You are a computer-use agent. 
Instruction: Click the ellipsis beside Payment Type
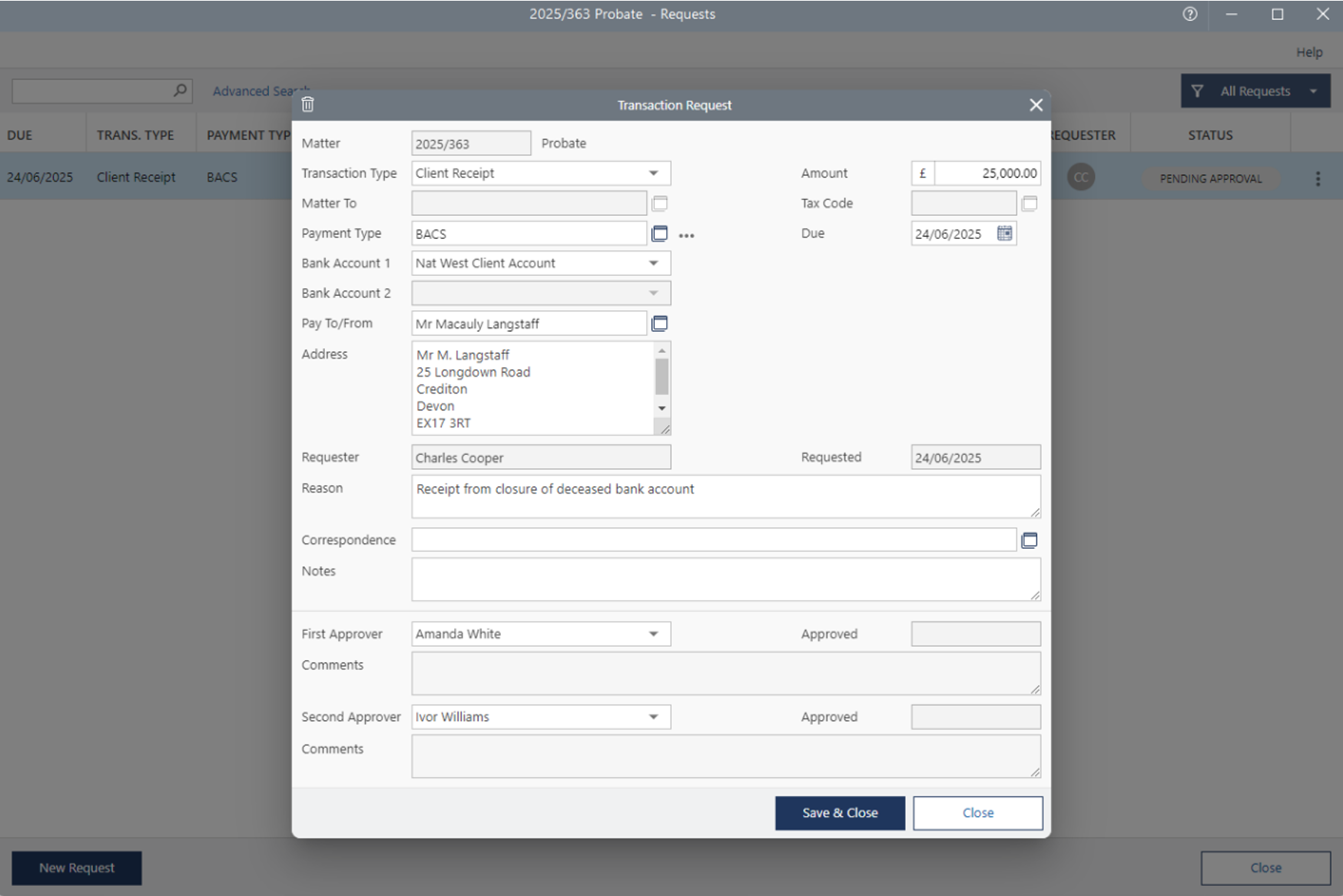click(x=686, y=236)
